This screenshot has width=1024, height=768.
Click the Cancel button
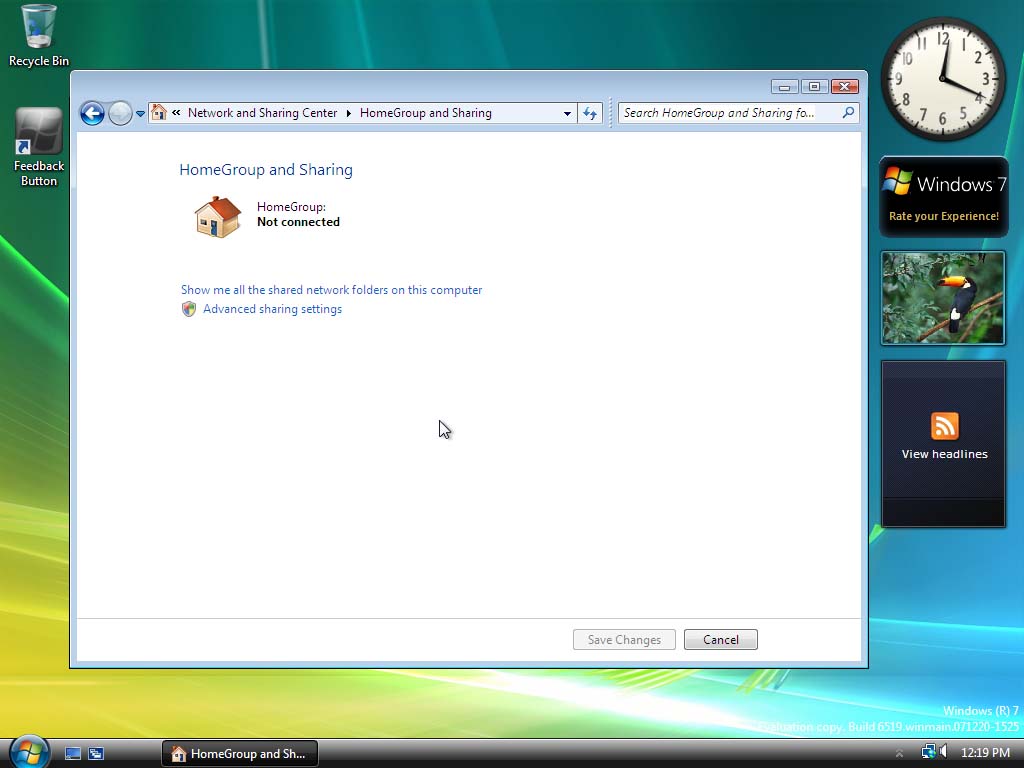[720, 639]
